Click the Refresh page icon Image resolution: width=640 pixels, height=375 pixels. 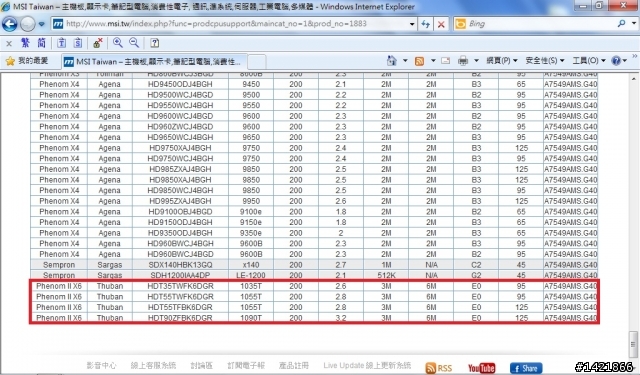pos(426,24)
